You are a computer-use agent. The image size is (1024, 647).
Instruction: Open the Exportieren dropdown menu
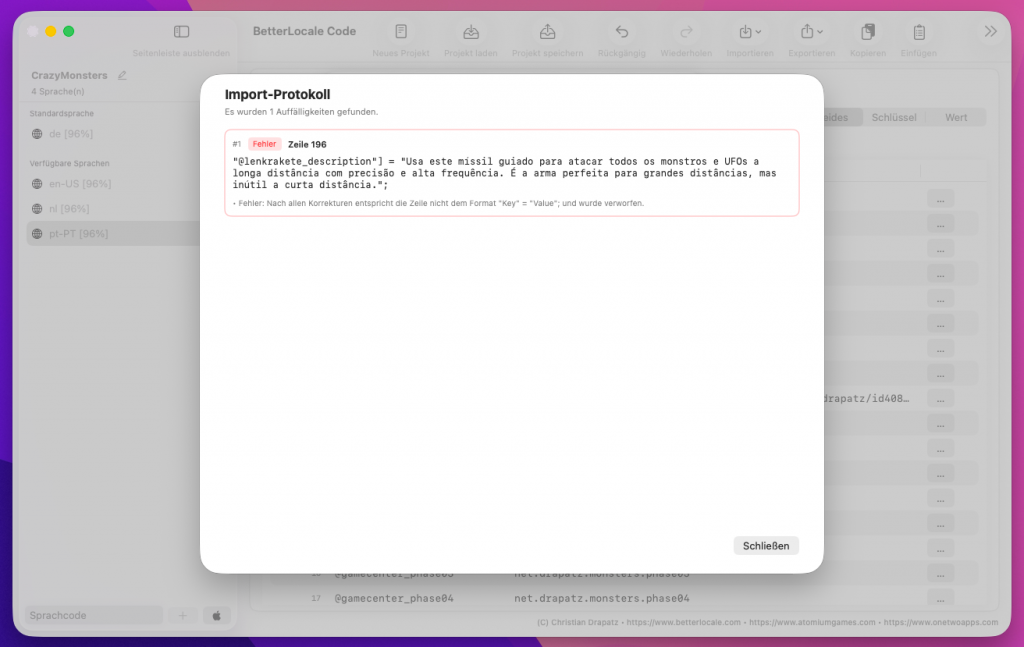coord(811,32)
